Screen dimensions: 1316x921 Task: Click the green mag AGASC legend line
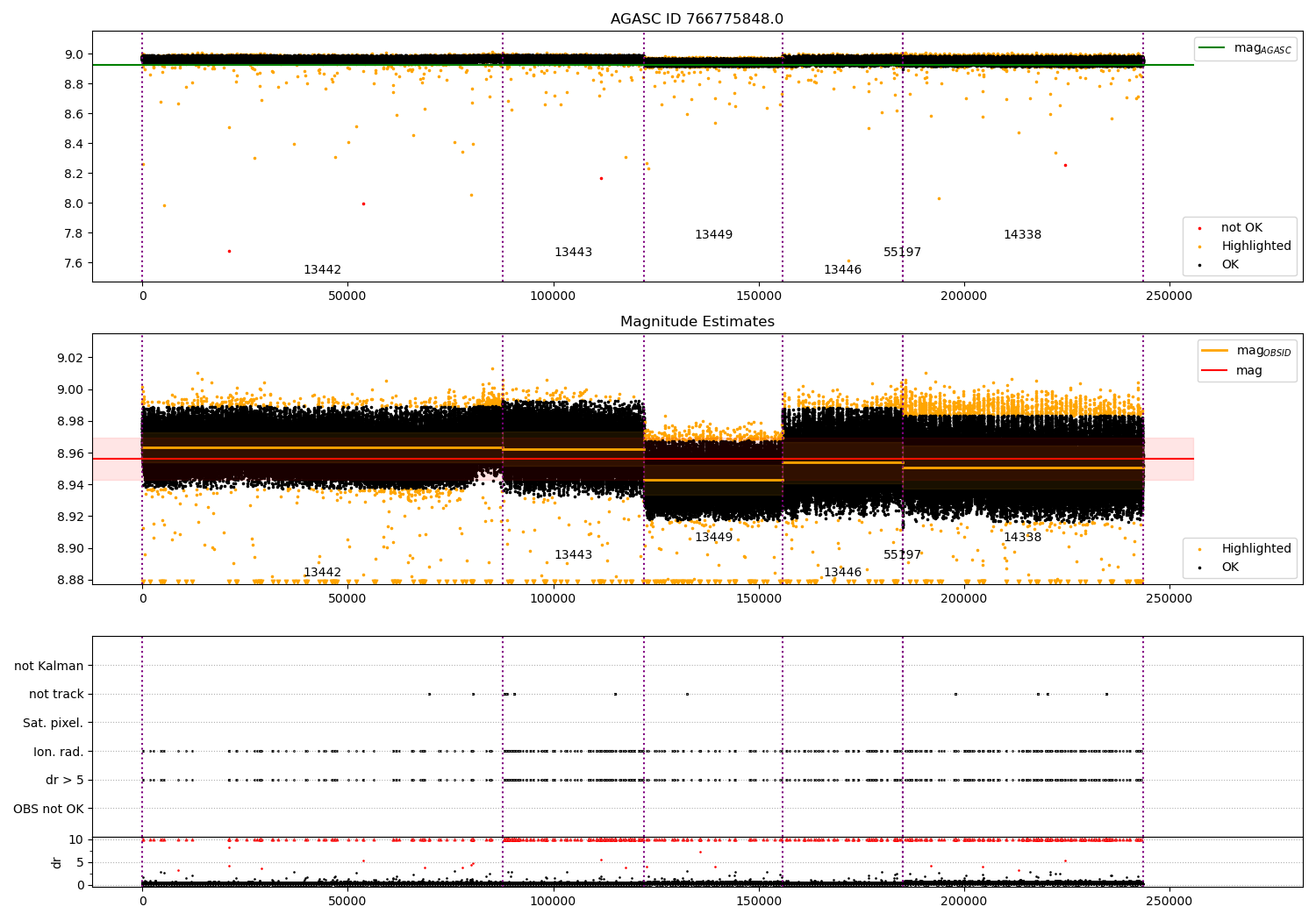pyautogui.click(x=1212, y=48)
